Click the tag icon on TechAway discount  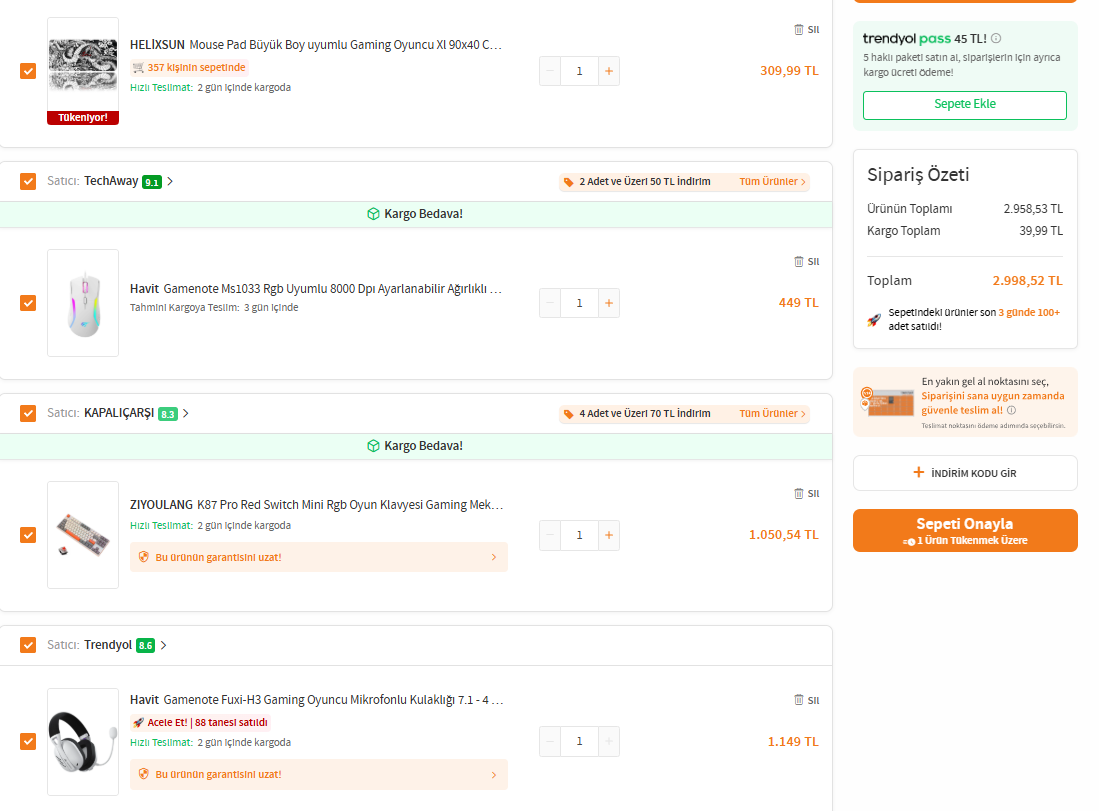568,182
